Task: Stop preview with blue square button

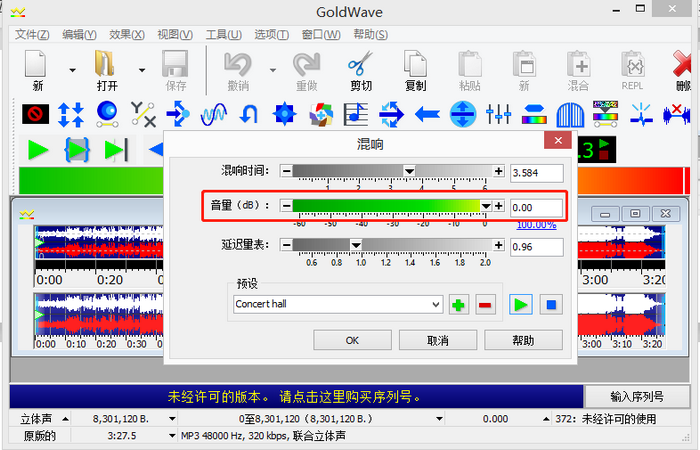Action: click(x=549, y=304)
